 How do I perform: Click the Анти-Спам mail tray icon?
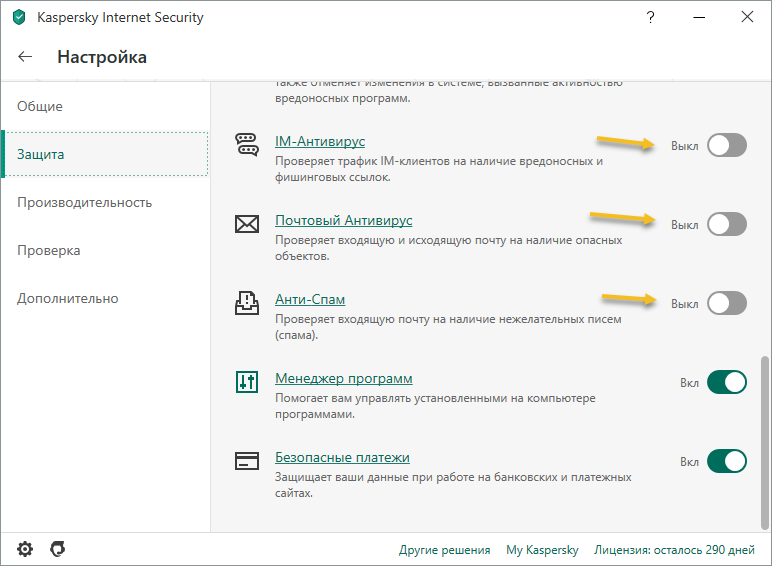point(247,303)
